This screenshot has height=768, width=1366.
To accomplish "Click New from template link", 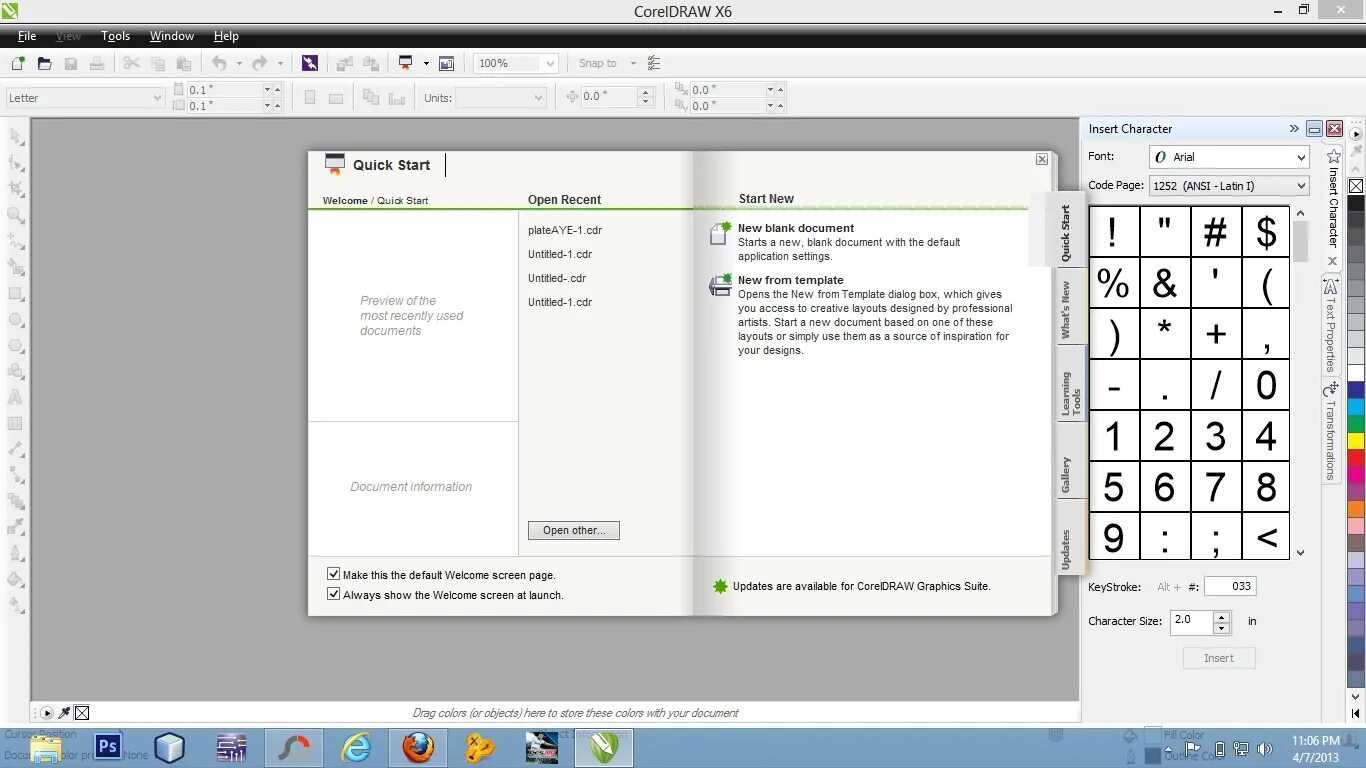I will pos(791,280).
